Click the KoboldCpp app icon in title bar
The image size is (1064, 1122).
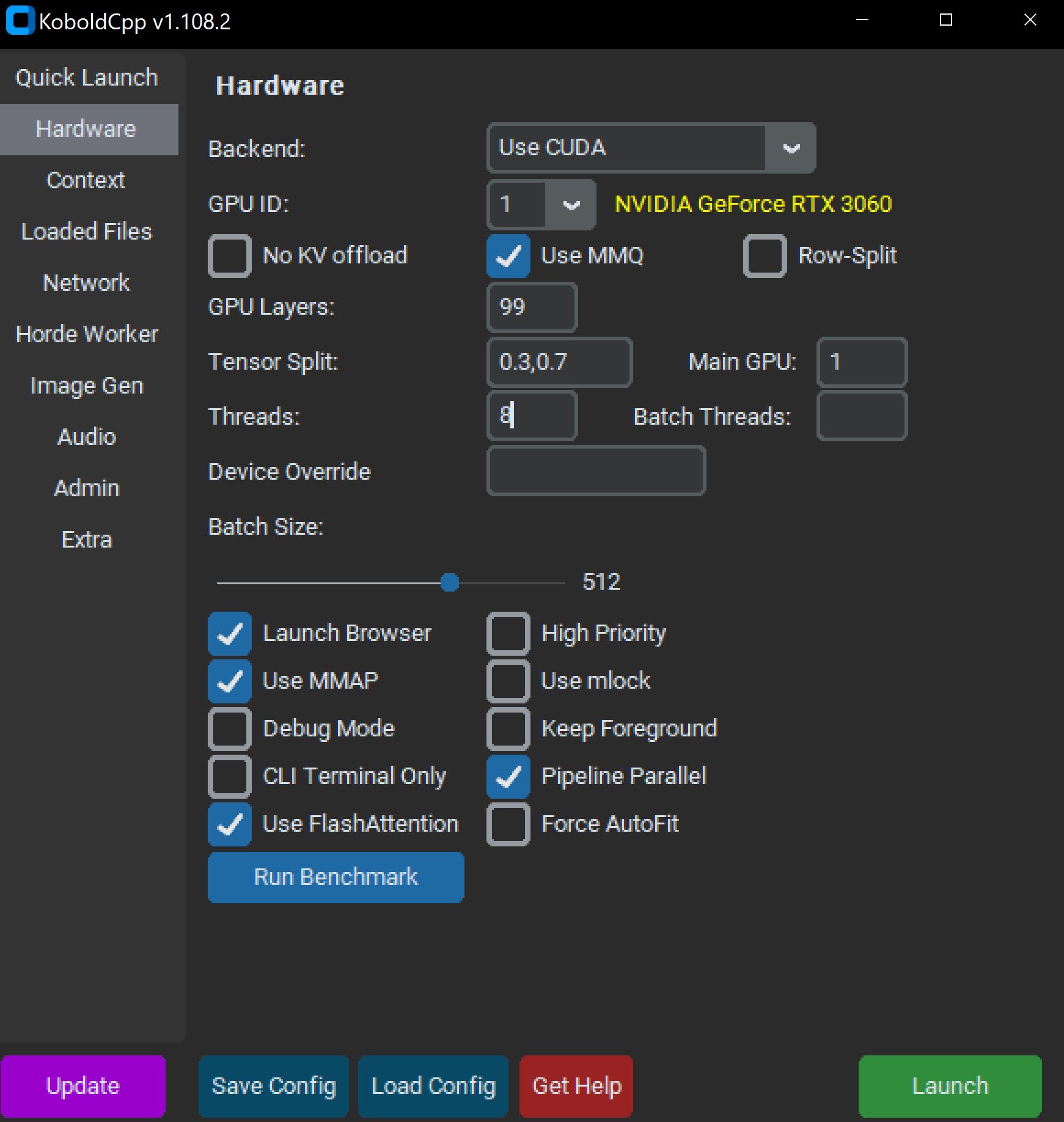point(20,21)
